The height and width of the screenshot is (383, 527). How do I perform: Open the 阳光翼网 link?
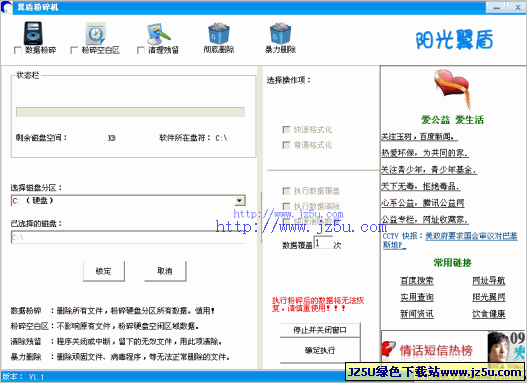coord(489,297)
